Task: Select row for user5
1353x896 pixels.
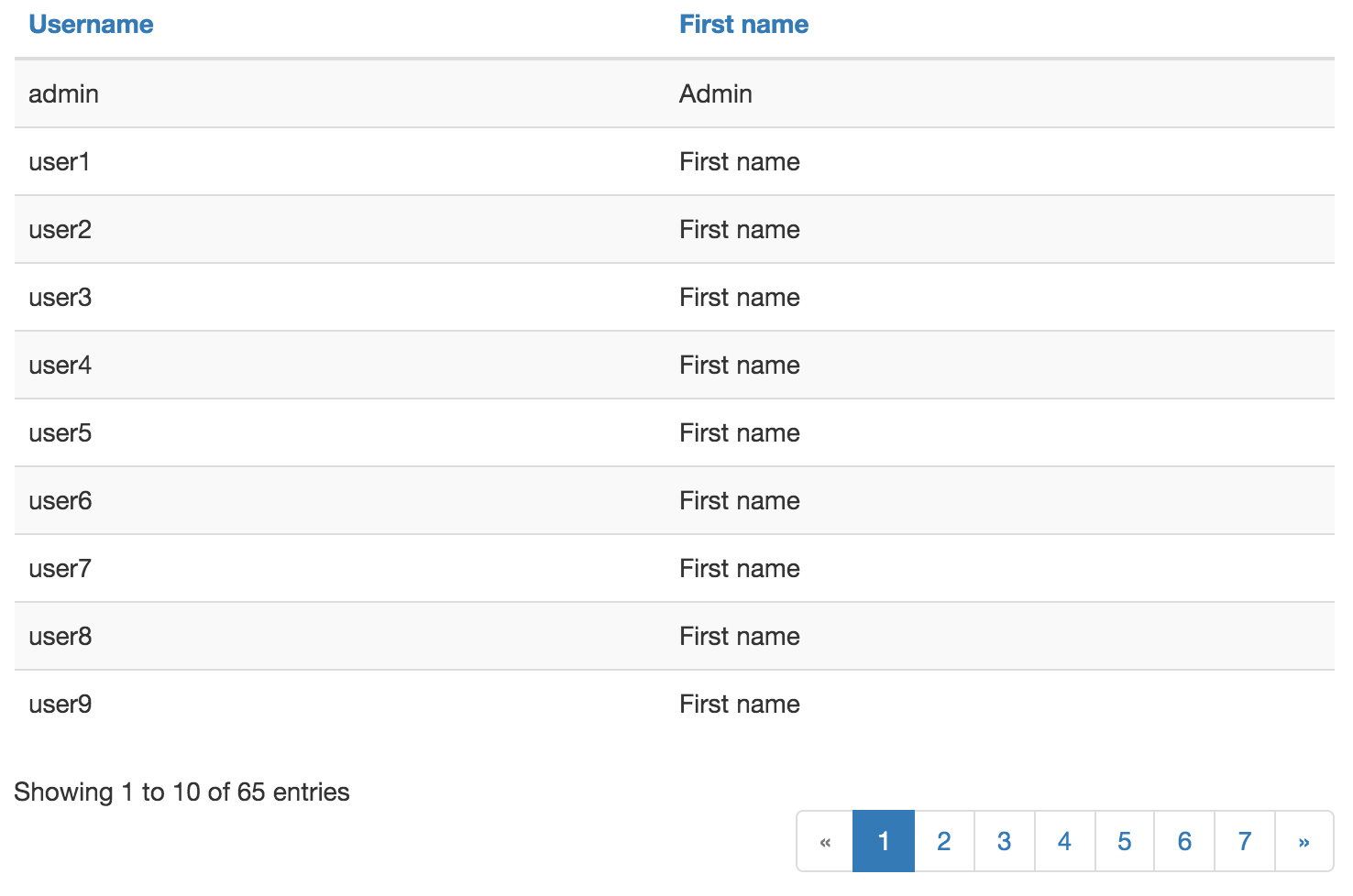Action: pyautogui.click(x=60, y=433)
